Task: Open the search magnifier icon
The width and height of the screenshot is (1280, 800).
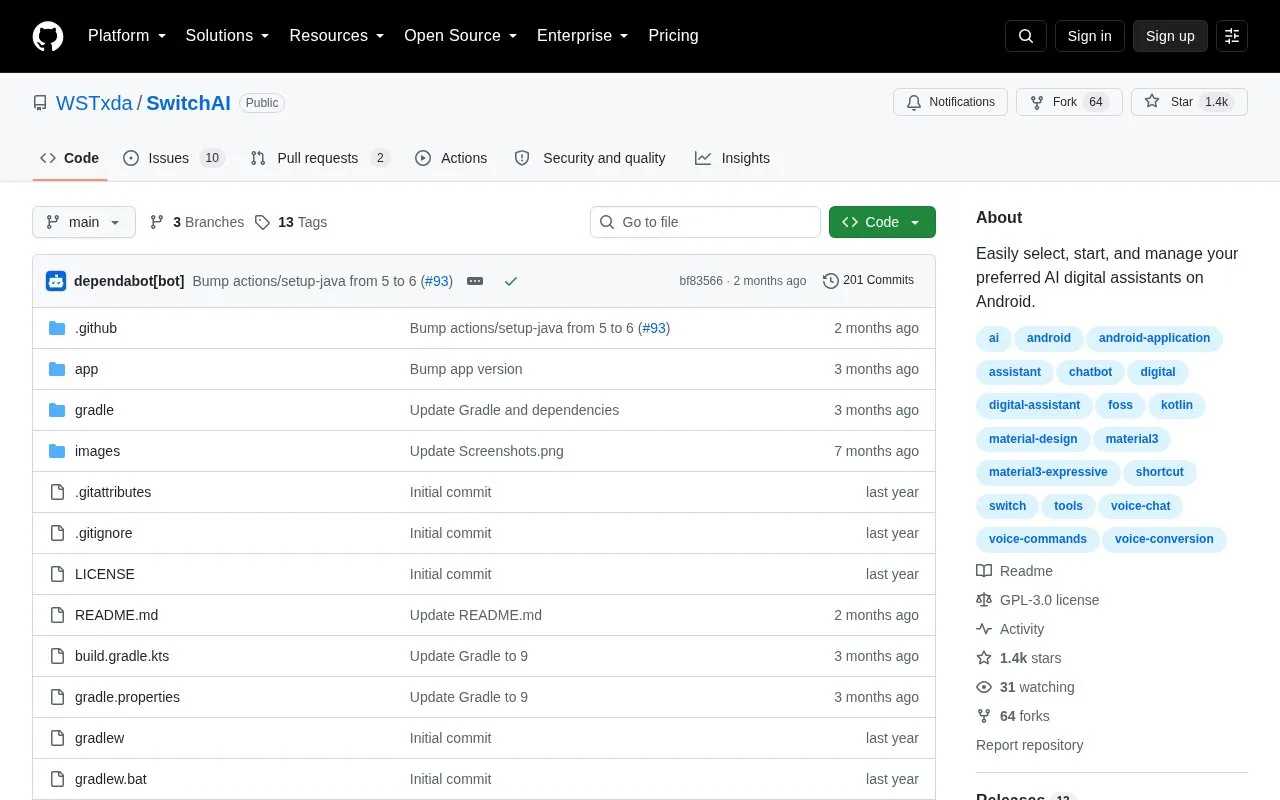Action: pos(1026,36)
